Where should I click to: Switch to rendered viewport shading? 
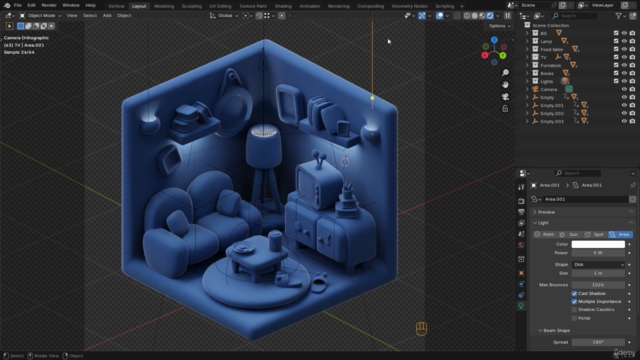click(x=490, y=16)
